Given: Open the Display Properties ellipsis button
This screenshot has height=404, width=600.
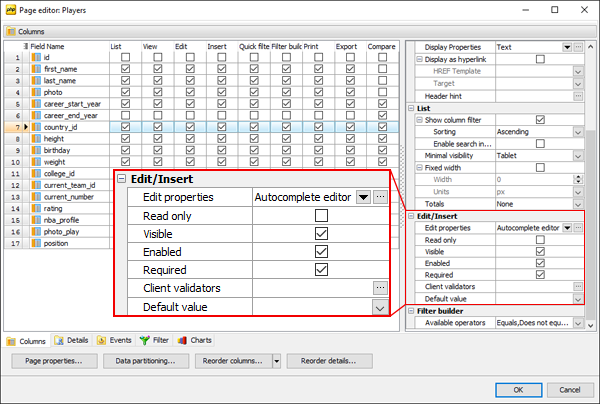Looking at the screenshot, I should click(x=579, y=47).
